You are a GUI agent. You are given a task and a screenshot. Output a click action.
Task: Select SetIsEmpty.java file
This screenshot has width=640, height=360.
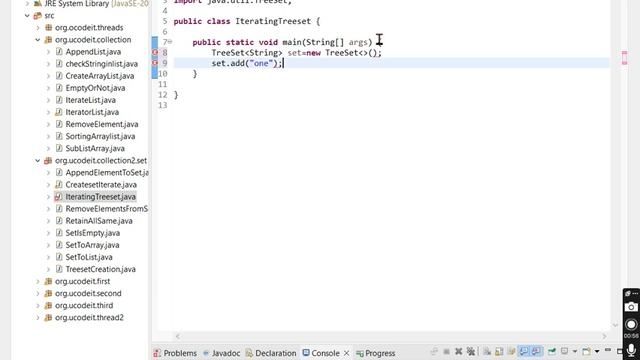pos(93,233)
